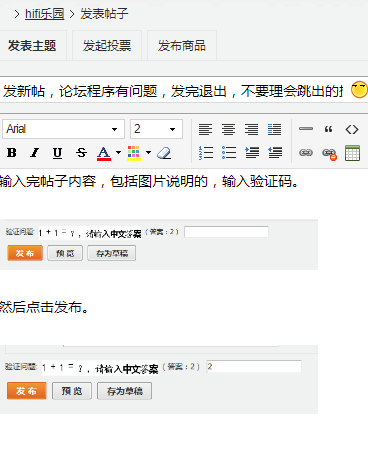
Task: Click the text line 然后点击发布。
Action: click(44, 307)
